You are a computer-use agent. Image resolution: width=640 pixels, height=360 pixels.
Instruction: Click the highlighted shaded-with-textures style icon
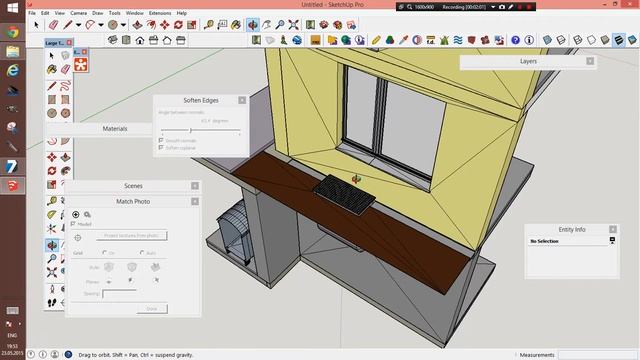tap(619, 40)
